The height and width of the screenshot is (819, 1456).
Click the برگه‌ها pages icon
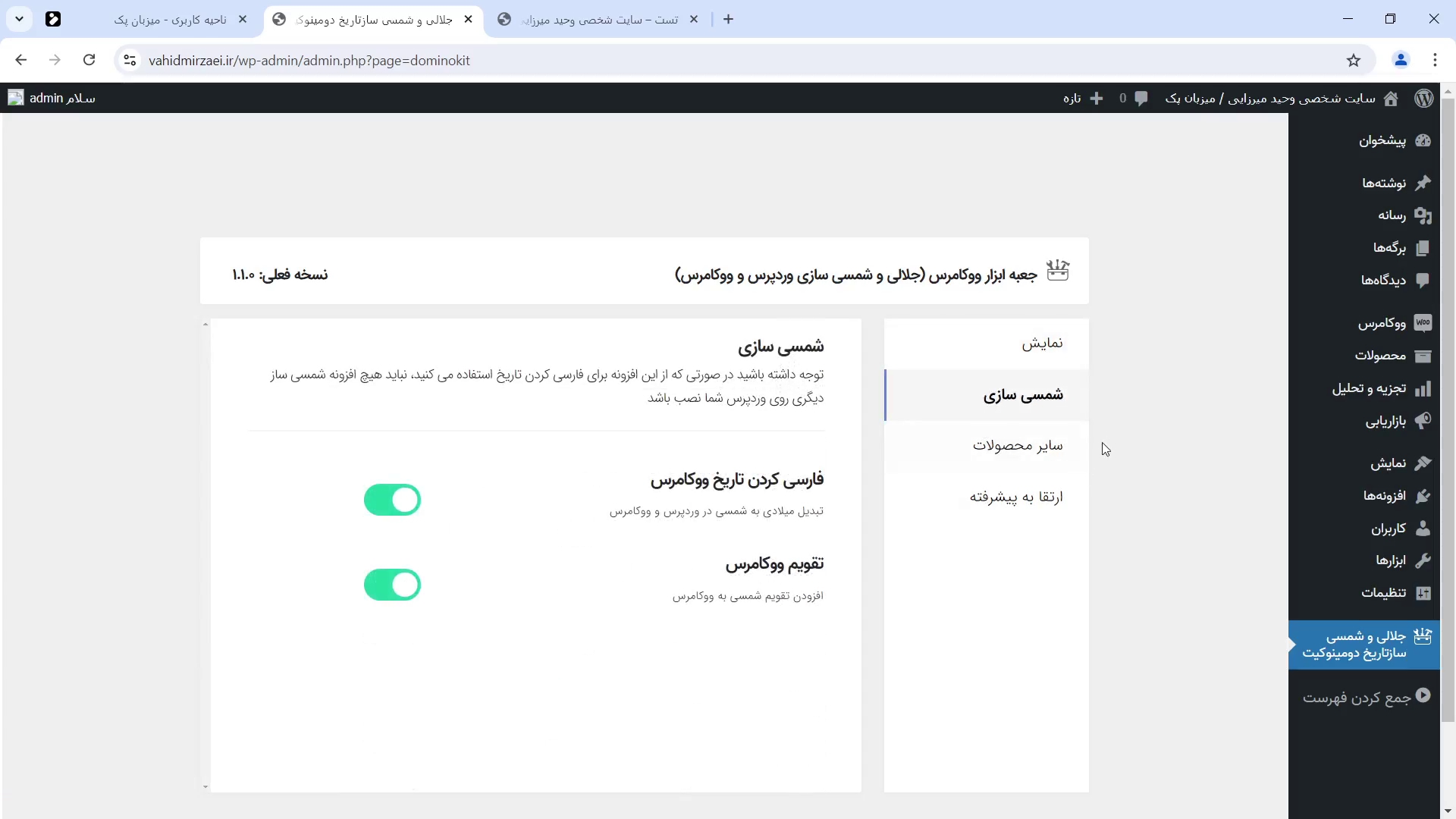[x=1423, y=248]
